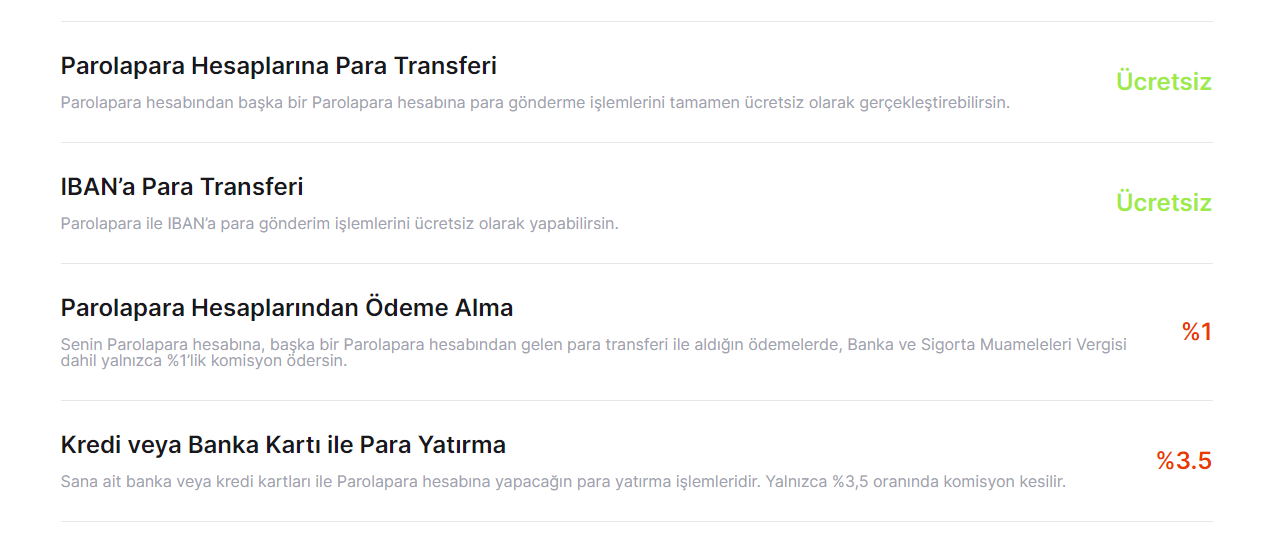
Task: Click the Ücretsiz label for Parolapara account transfers
Action: (1164, 82)
